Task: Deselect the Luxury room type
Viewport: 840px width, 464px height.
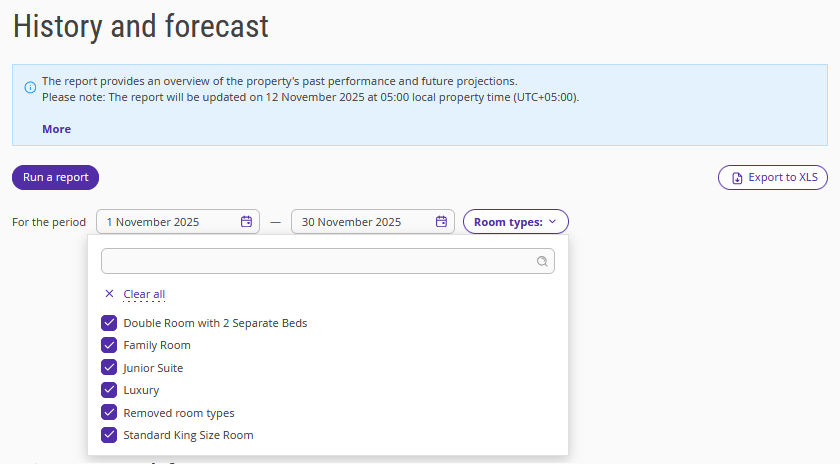Action: [x=109, y=390]
